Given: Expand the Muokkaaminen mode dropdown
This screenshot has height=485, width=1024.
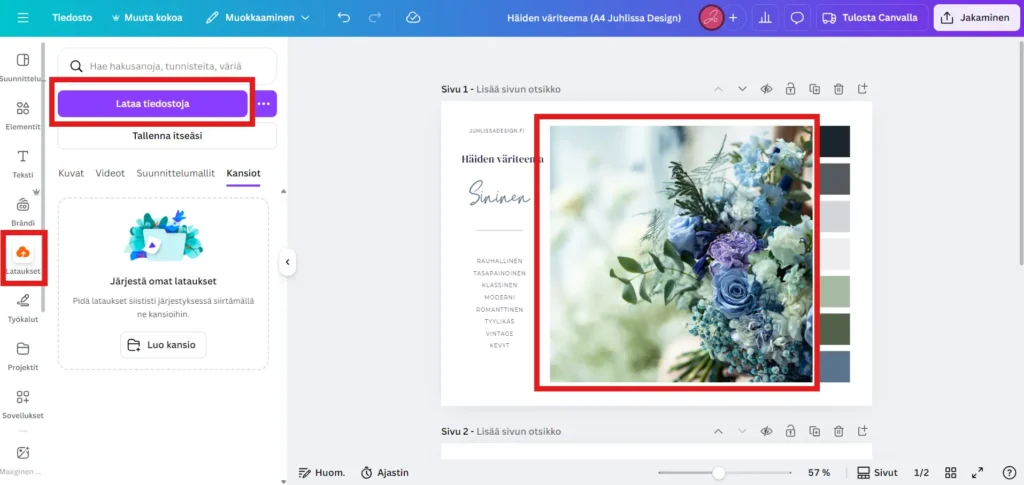Looking at the screenshot, I should click(257, 18).
